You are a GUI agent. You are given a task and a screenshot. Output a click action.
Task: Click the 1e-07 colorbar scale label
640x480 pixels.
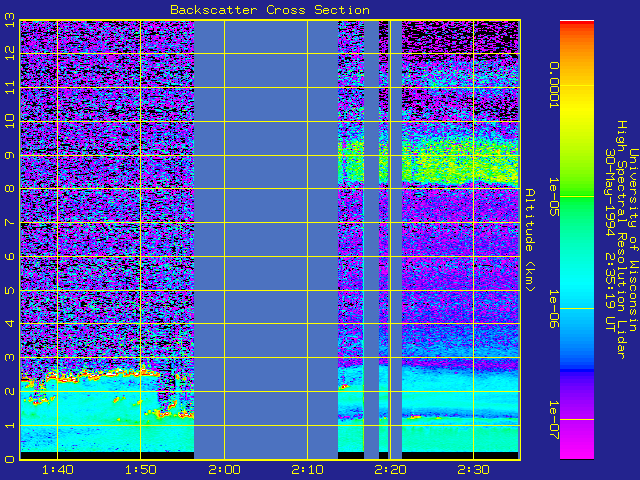553,420
